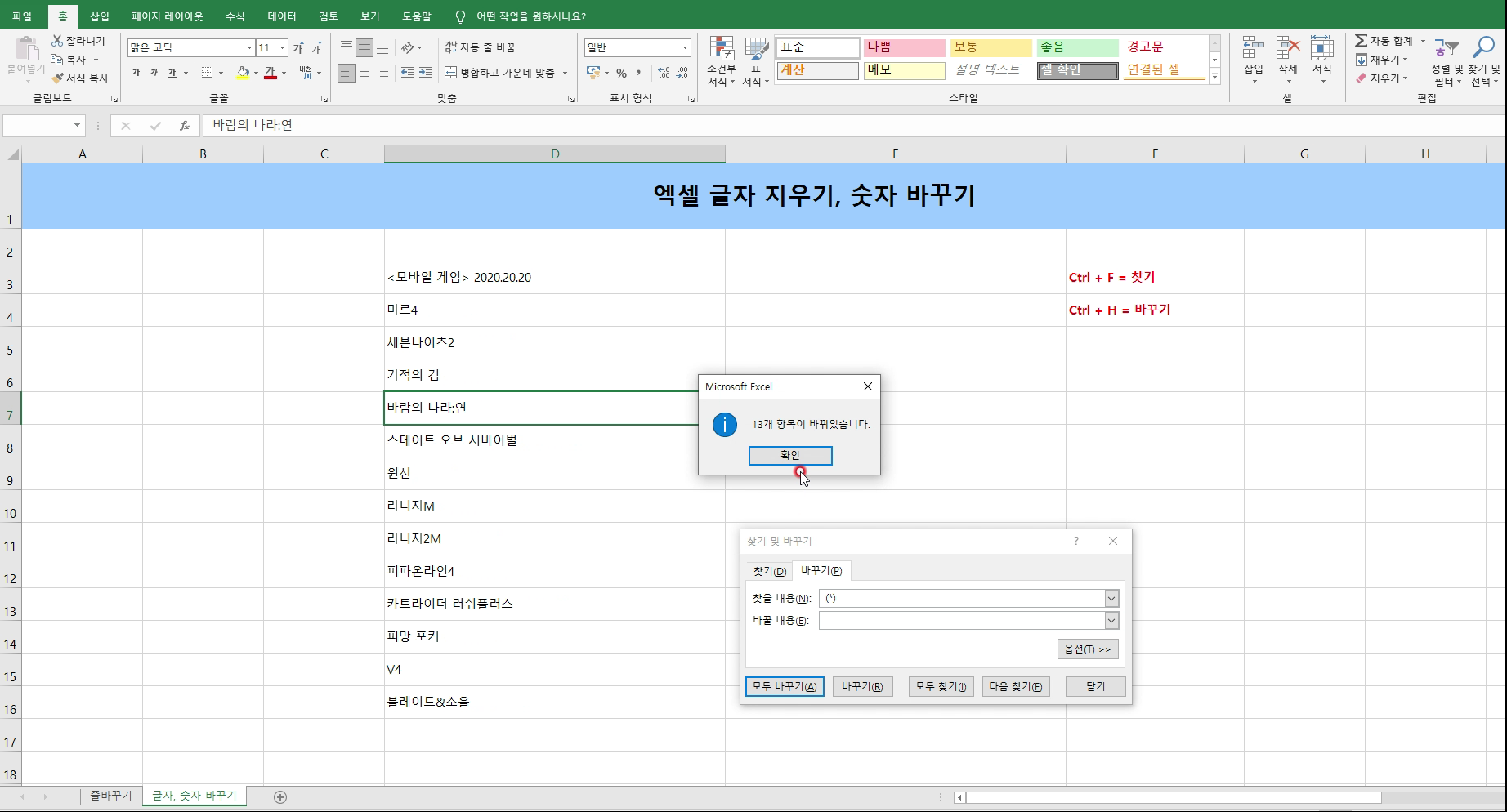
Task: Click the text orientation icon
Action: (x=408, y=47)
